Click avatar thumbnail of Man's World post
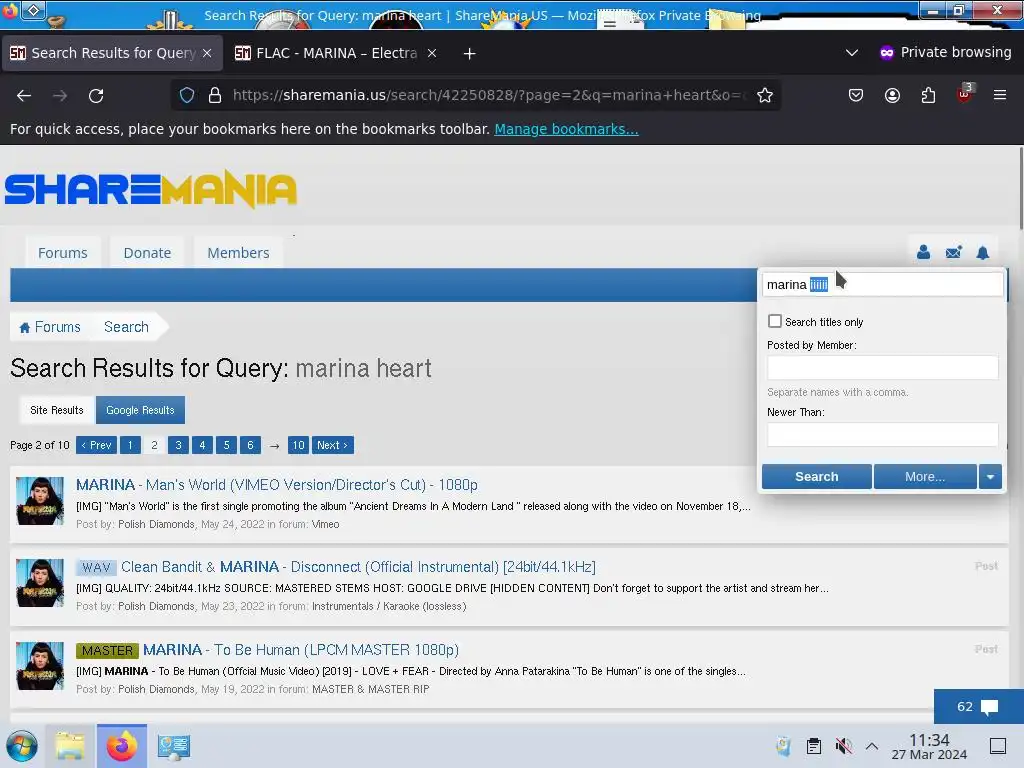Image resolution: width=1024 pixels, height=768 pixels. point(40,501)
